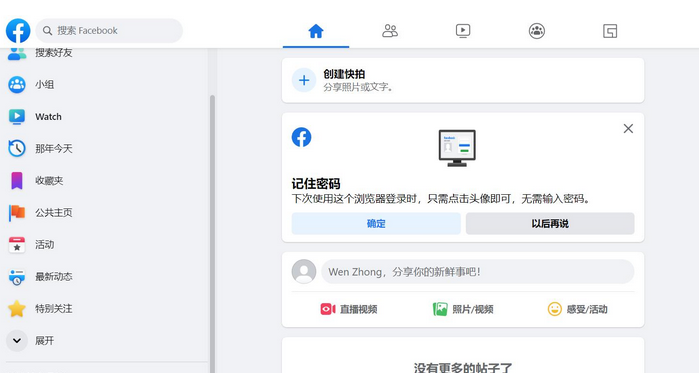Click the 搜索好友 friends icon in the sidebar

point(17,53)
